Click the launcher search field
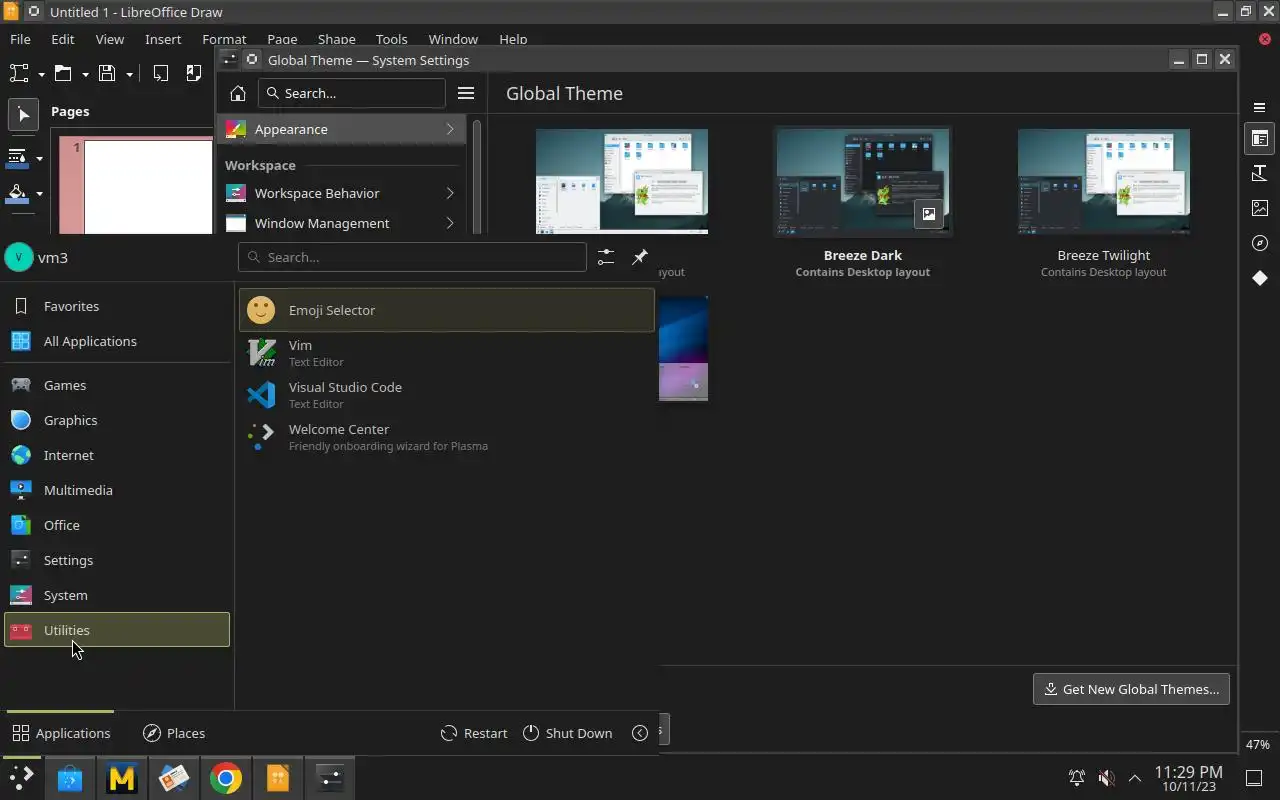The image size is (1280, 800). tap(412, 257)
